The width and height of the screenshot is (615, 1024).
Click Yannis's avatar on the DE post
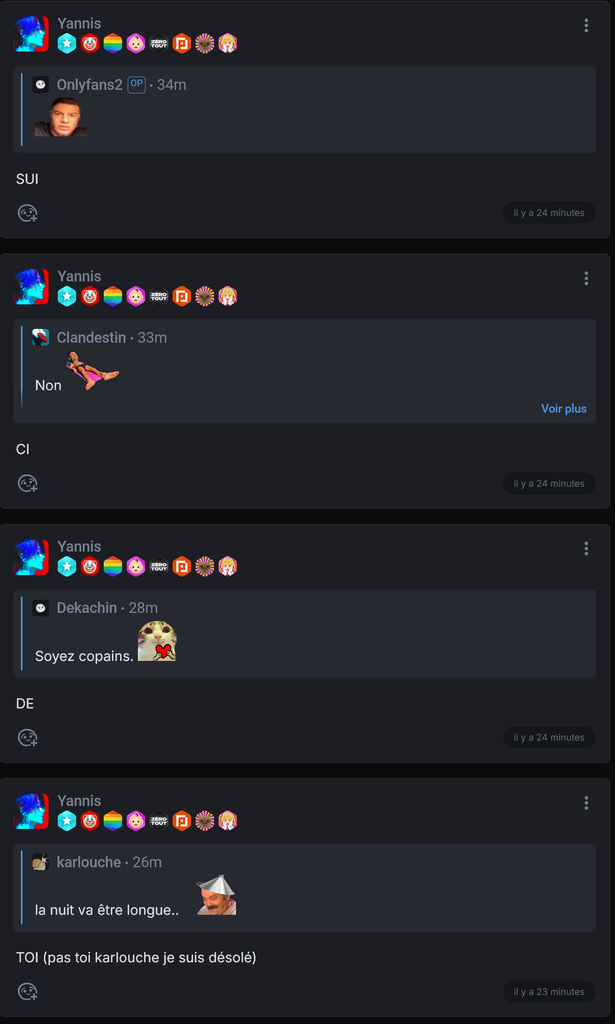pos(31,557)
